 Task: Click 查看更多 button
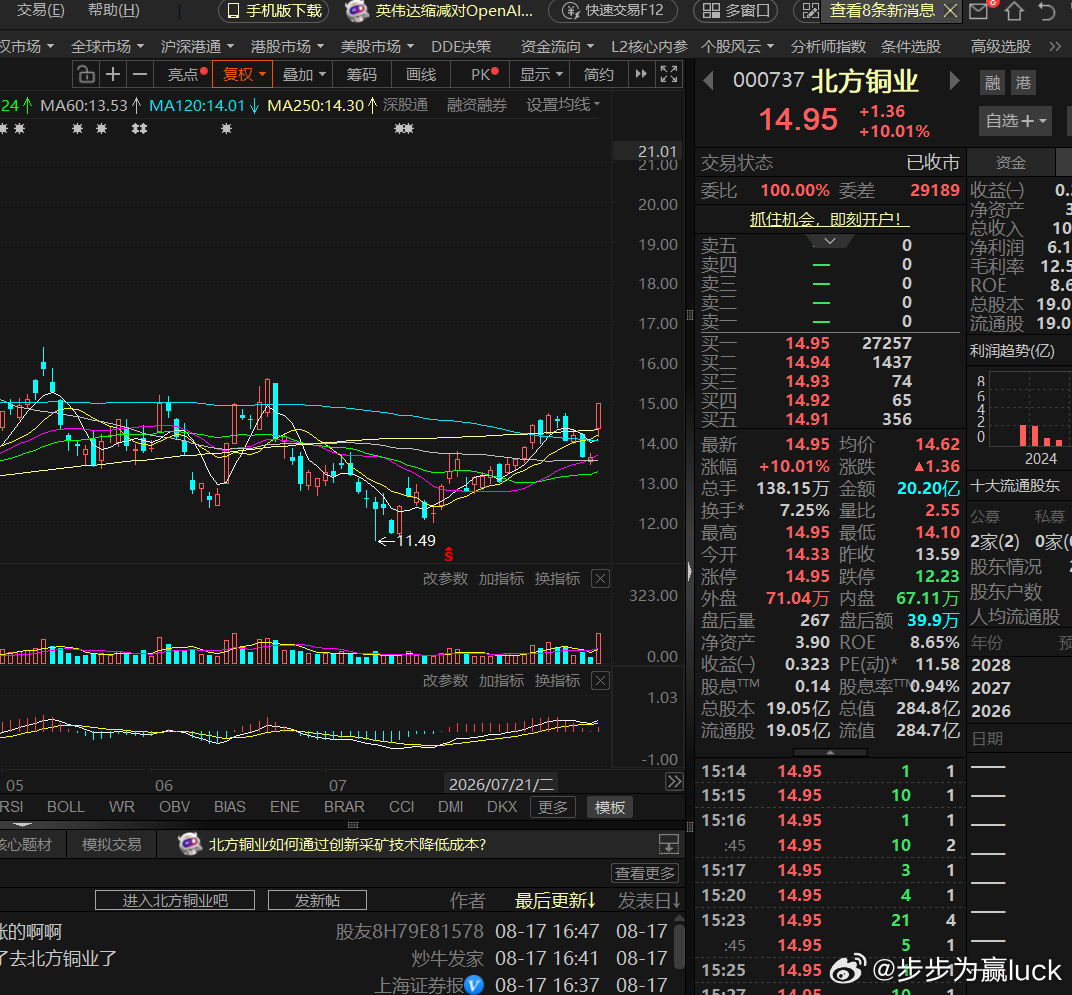pos(645,873)
